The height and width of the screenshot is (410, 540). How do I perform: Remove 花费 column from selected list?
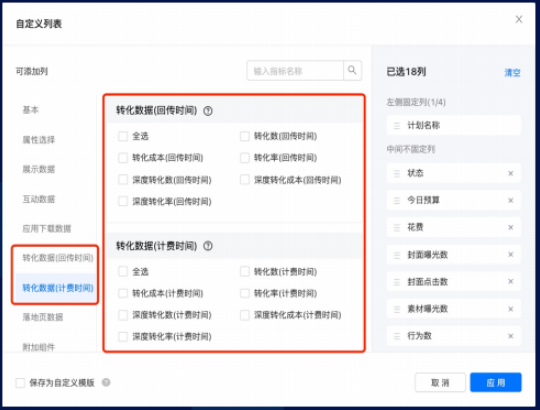pyautogui.click(x=511, y=227)
